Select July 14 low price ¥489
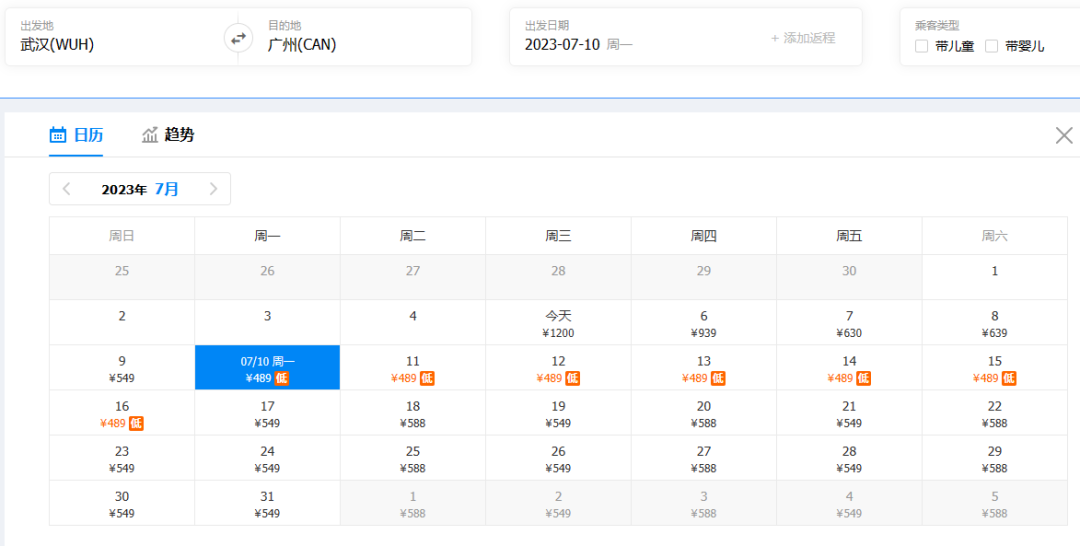The height and width of the screenshot is (546, 1080). (x=849, y=368)
